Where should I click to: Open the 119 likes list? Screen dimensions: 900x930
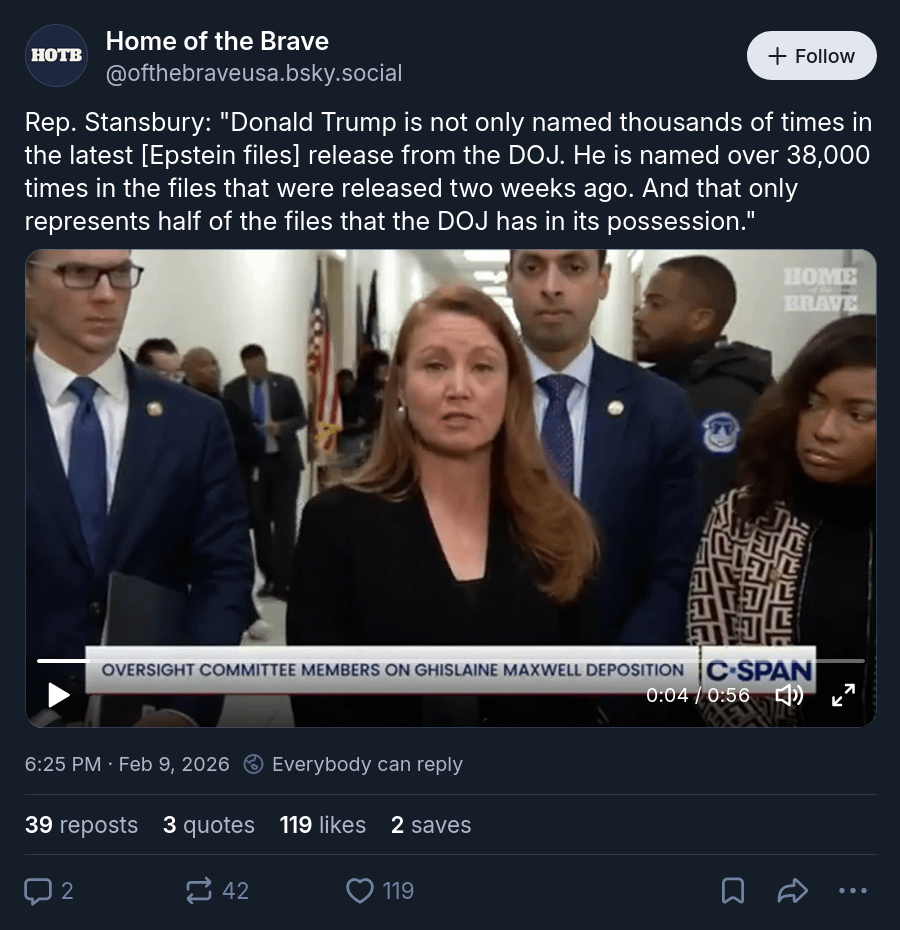(x=323, y=825)
